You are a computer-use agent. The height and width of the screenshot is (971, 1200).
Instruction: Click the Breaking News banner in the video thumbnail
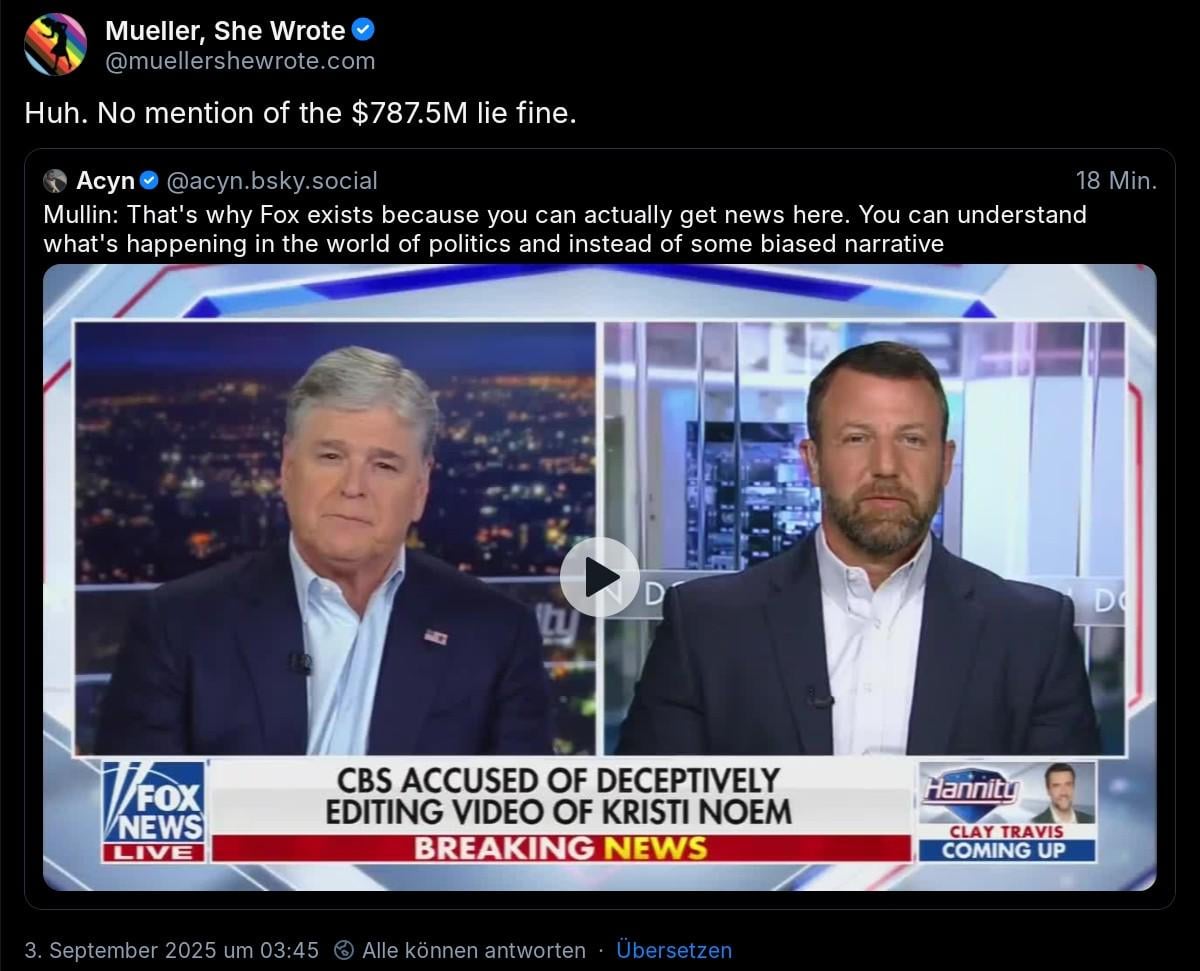[561, 848]
